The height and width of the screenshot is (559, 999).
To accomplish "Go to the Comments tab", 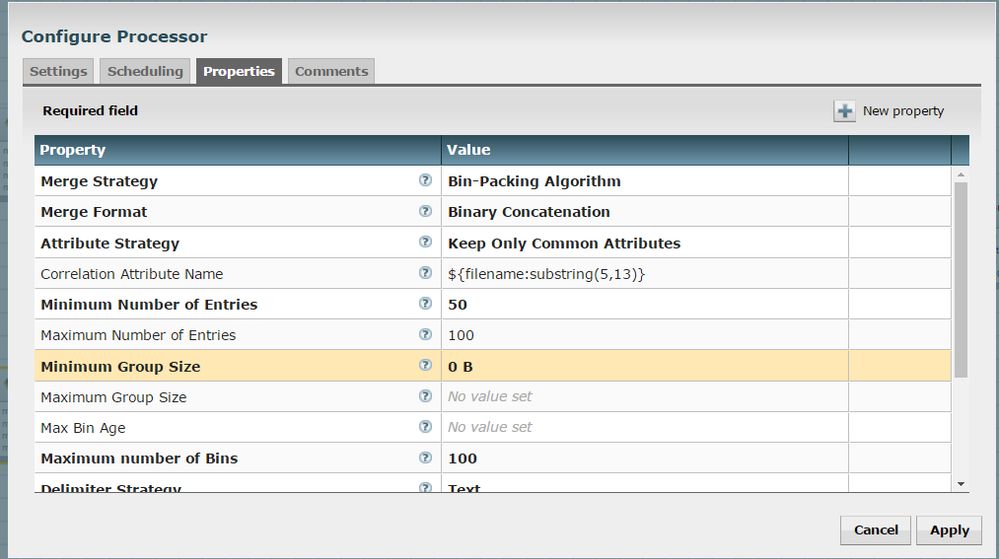I will coord(331,71).
